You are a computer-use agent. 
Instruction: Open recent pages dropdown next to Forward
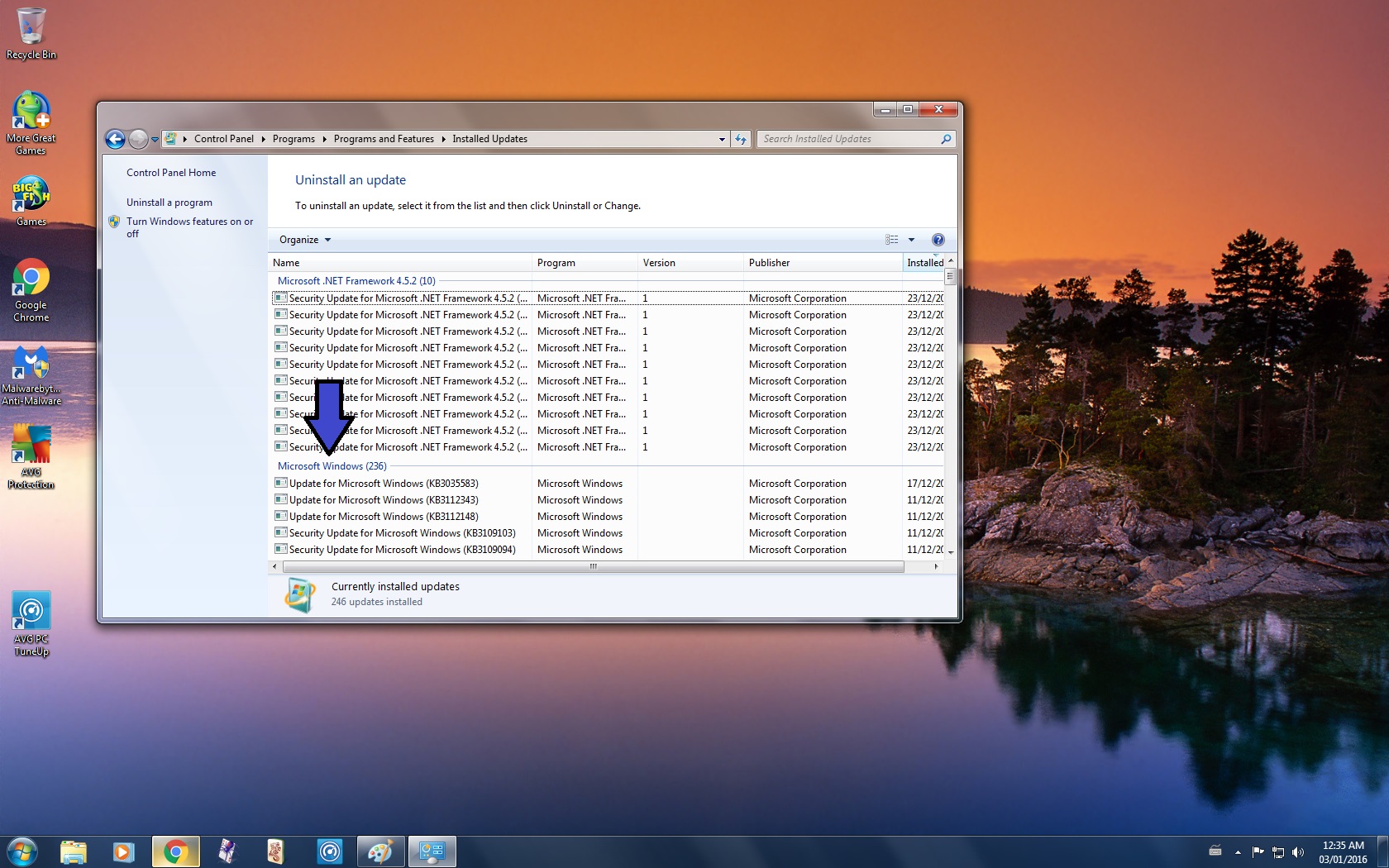(155, 139)
